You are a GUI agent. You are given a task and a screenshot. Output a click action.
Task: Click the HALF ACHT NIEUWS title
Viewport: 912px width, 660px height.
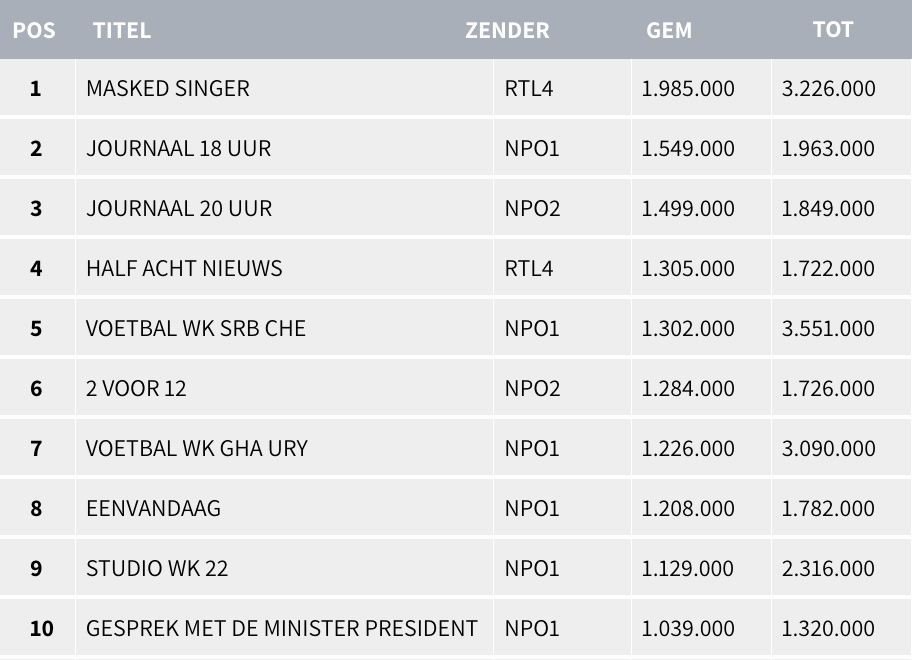click(184, 268)
